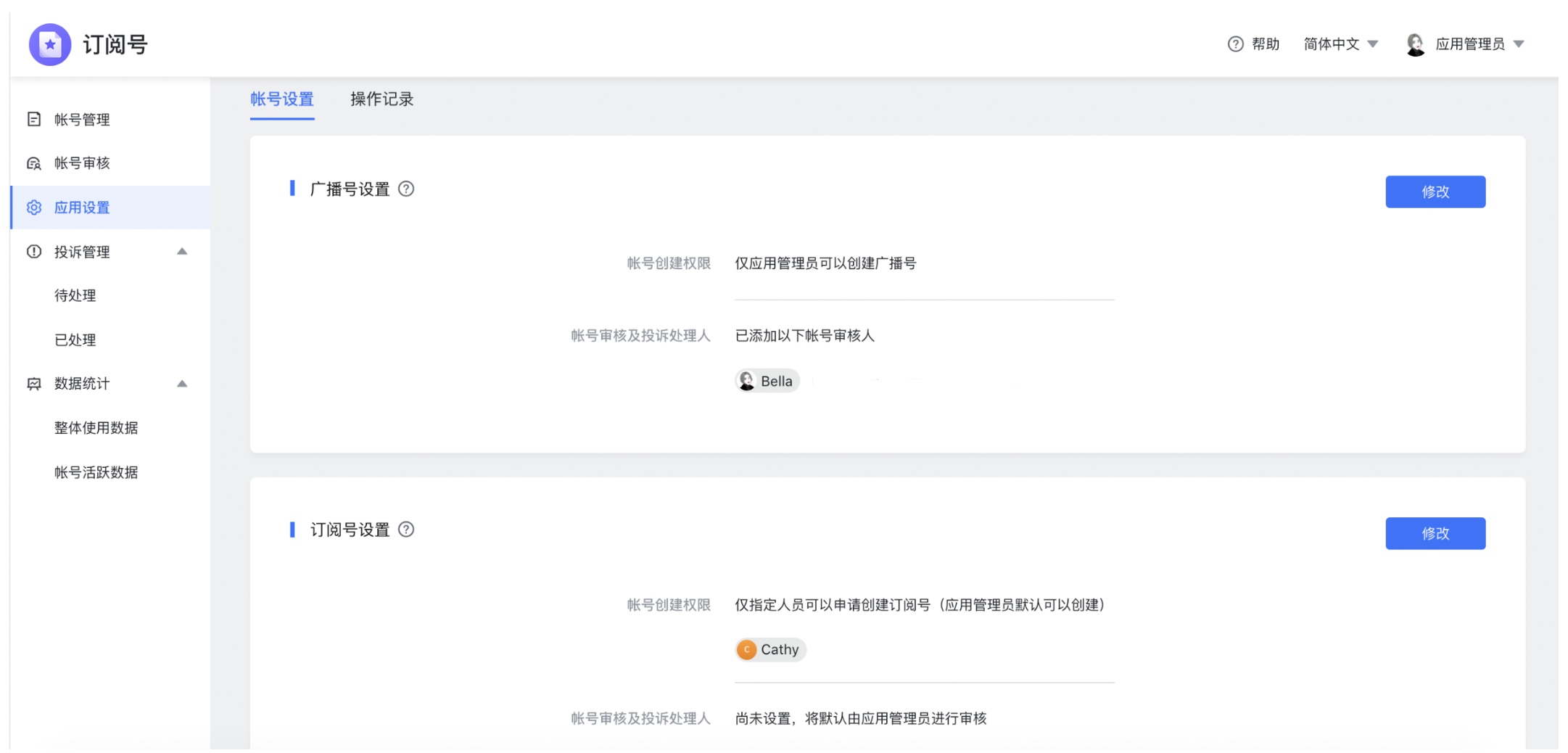The image size is (1568, 753).
Task: Click the Cathy user chip
Action: [x=770, y=649]
